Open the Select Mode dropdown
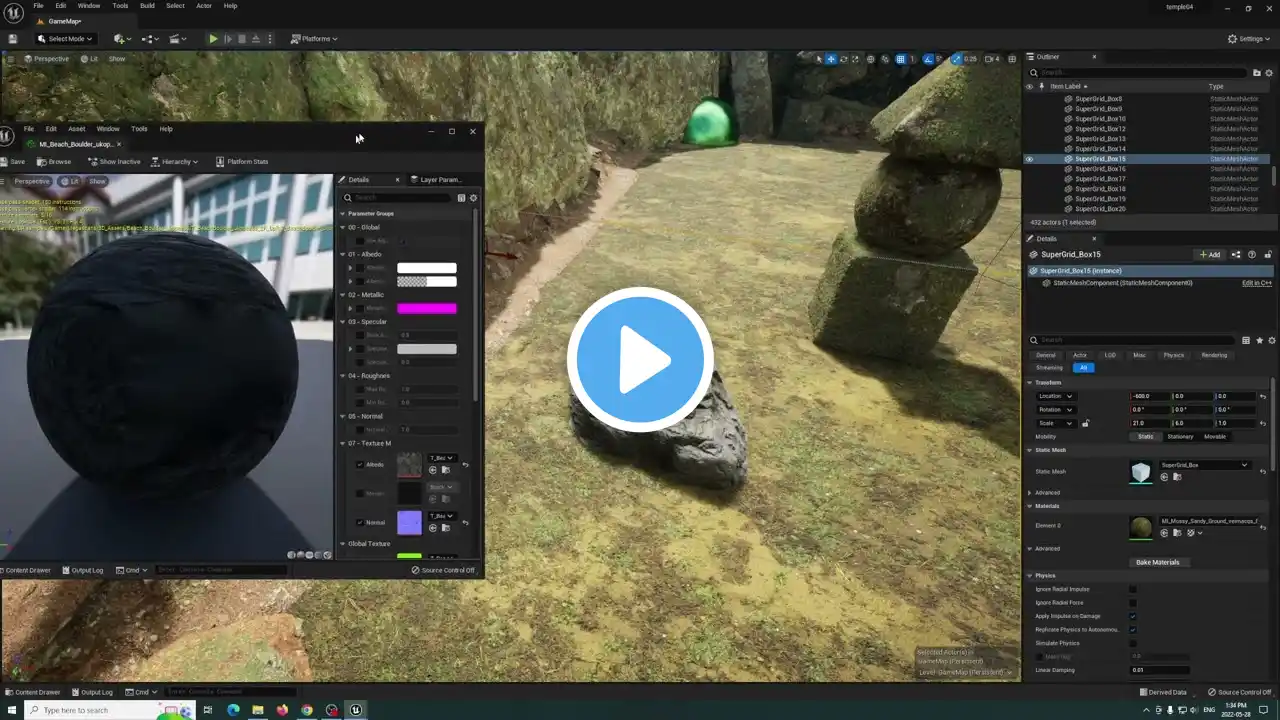This screenshot has height=720, width=1280. 66,39
